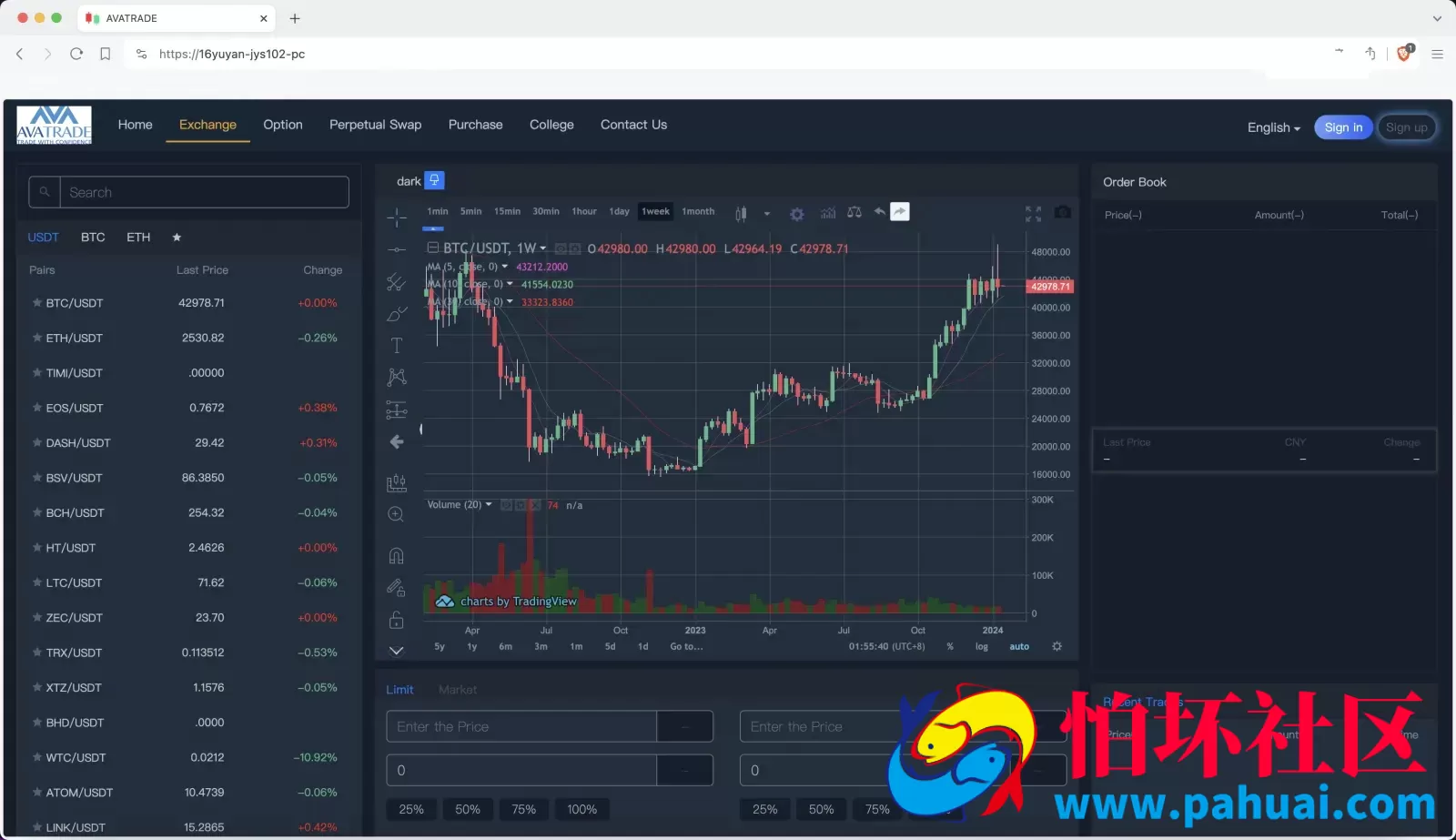This screenshot has width=1456, height=840.
Task: Open MA 5 indicator dropdown
Action: (505, 267)
